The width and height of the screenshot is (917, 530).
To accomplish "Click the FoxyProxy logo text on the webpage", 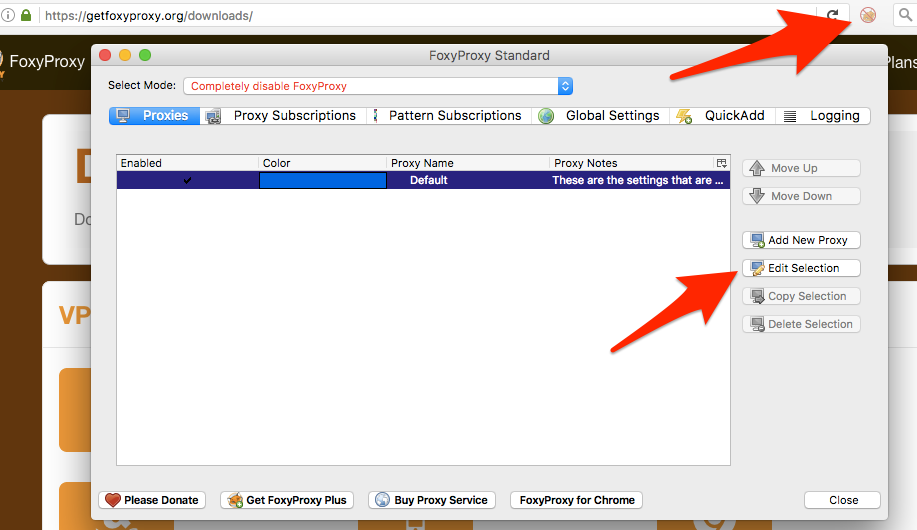I will [47, 61].
